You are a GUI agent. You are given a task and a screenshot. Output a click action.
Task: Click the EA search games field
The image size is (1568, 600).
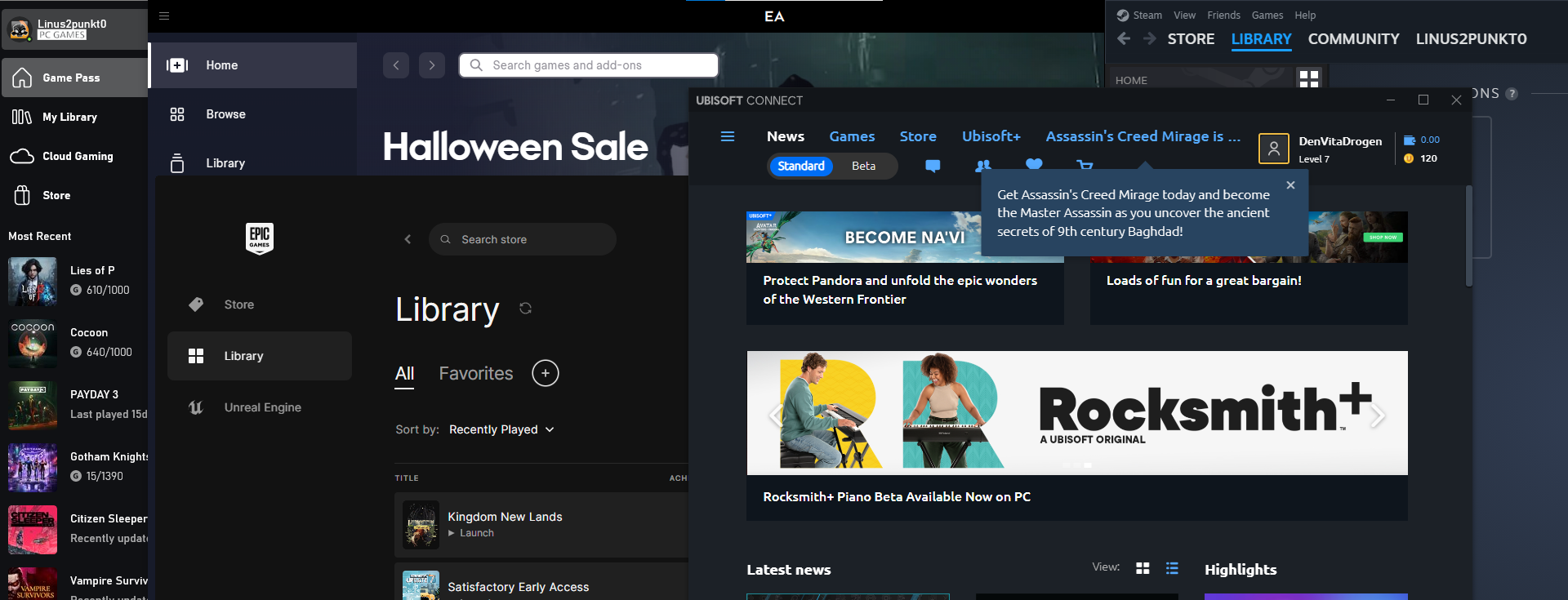(x=588, y=65)
